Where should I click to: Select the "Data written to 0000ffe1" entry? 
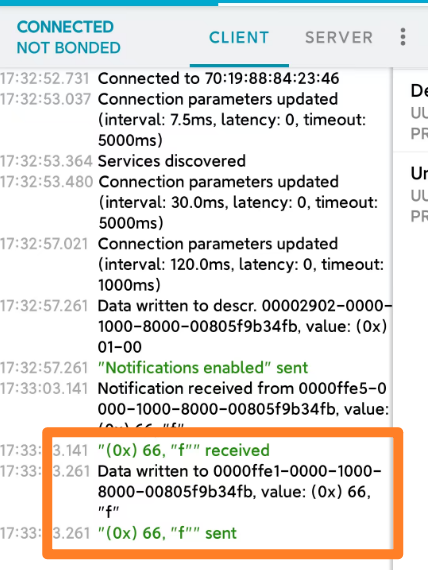[x=240, y=492]
